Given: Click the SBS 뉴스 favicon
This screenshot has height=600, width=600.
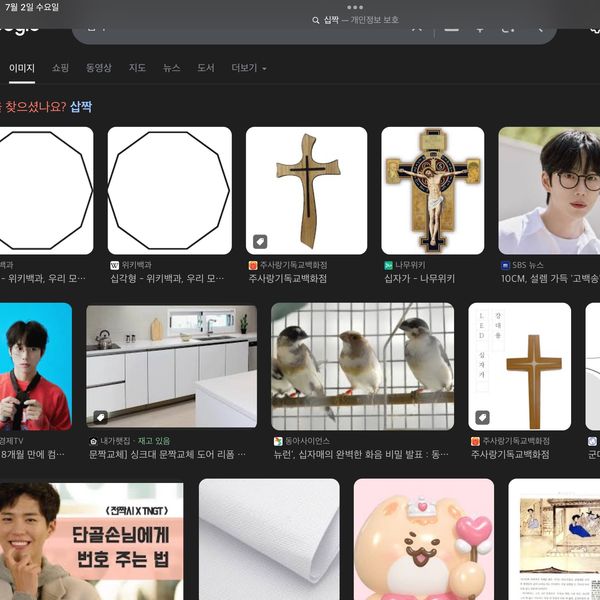Looking at the screenshot, I should pyautogui.click(x=505, y=265).
